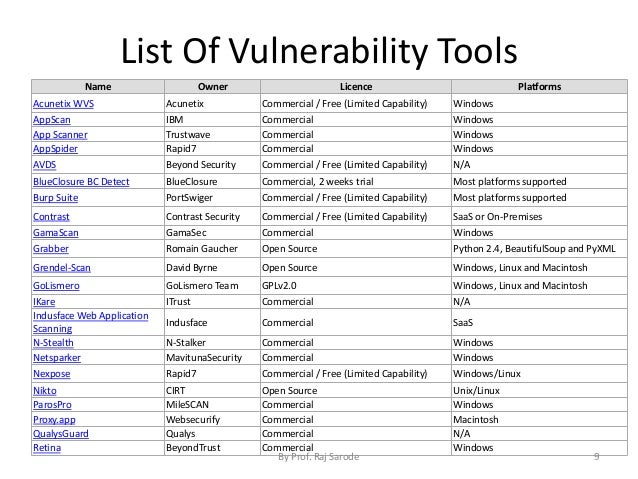
Task: Follow the GamaScan hyperlink
Action: (x=56, y=233)
